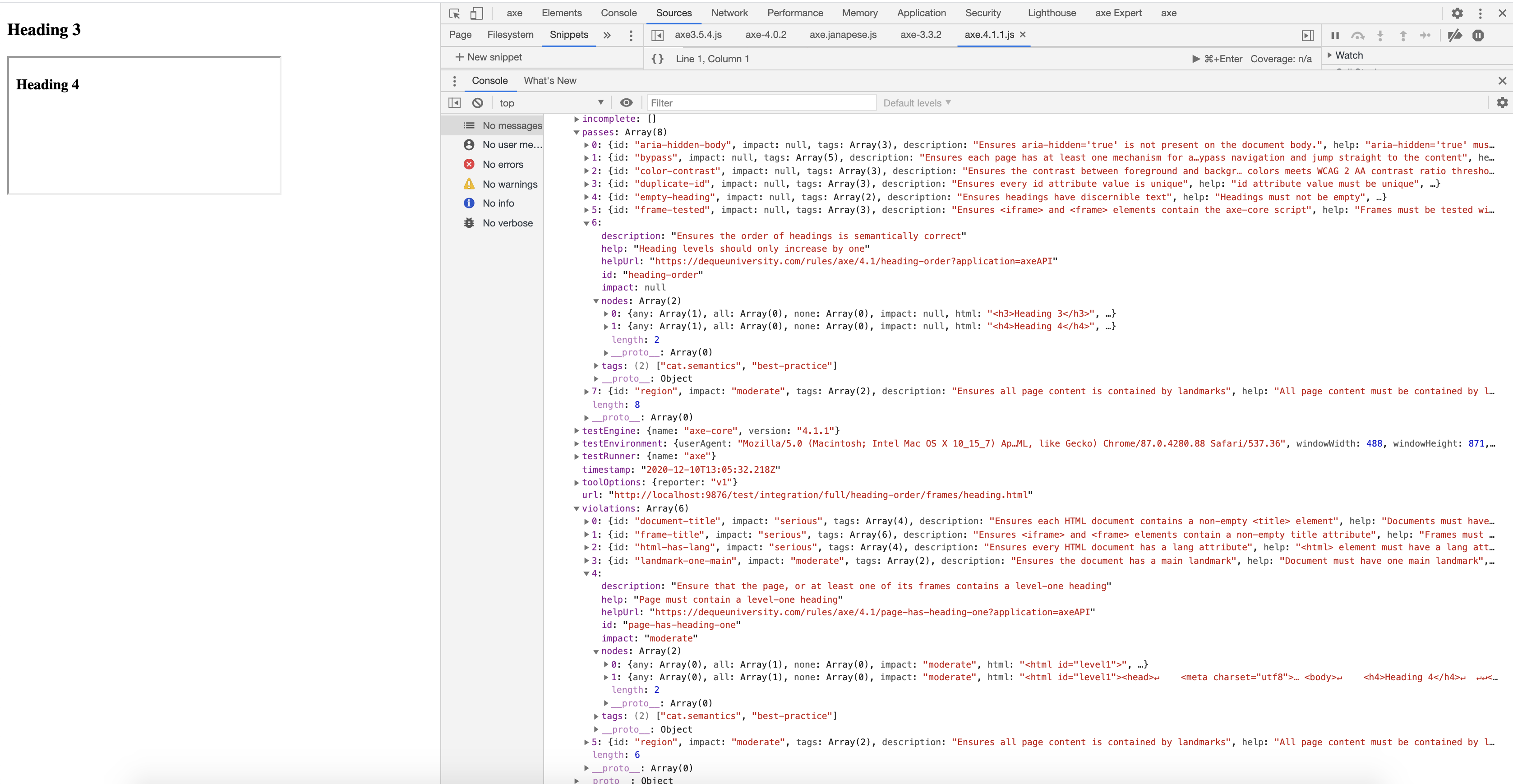Open the axe.janapese.js snippet tab

click(843, 35)
